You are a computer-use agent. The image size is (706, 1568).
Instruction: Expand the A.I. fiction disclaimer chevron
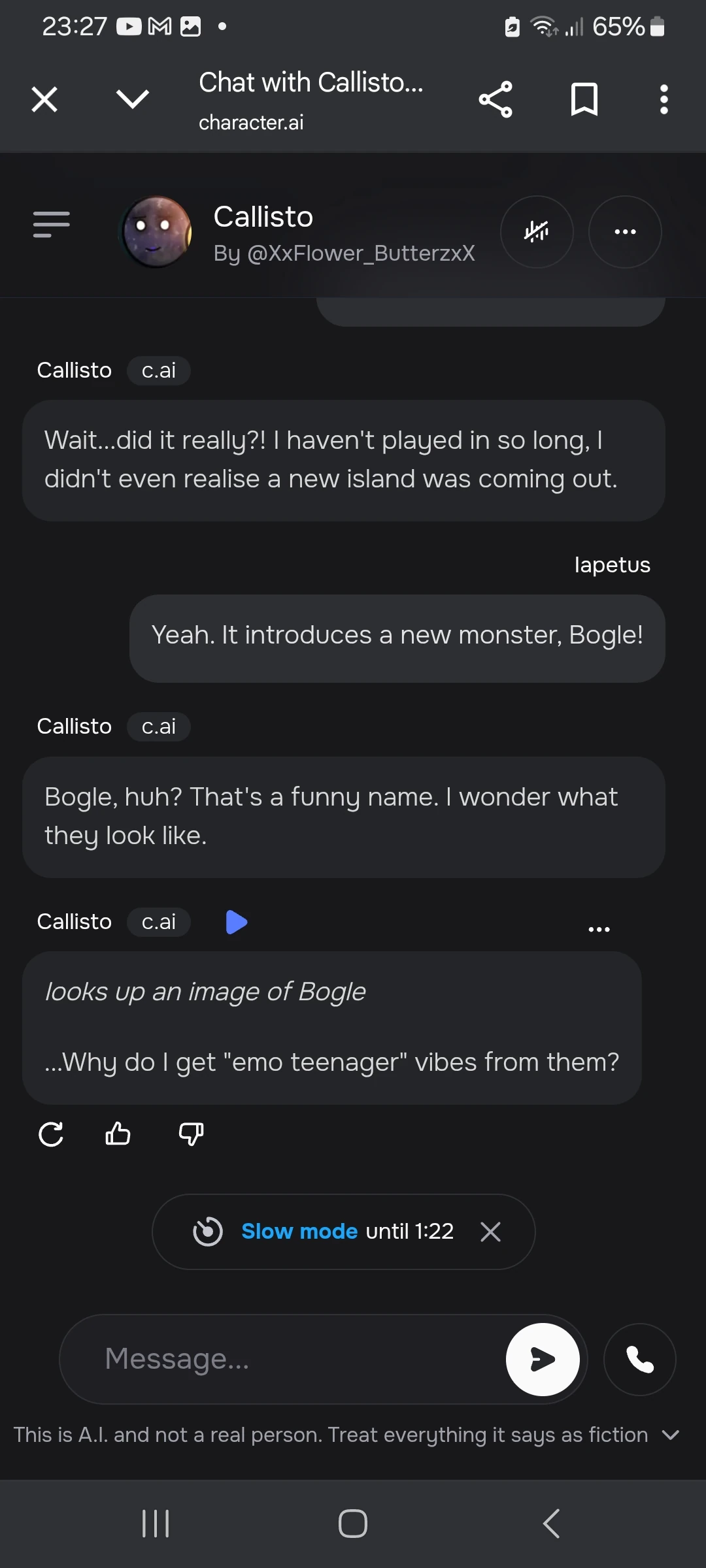click(671, 1435)
